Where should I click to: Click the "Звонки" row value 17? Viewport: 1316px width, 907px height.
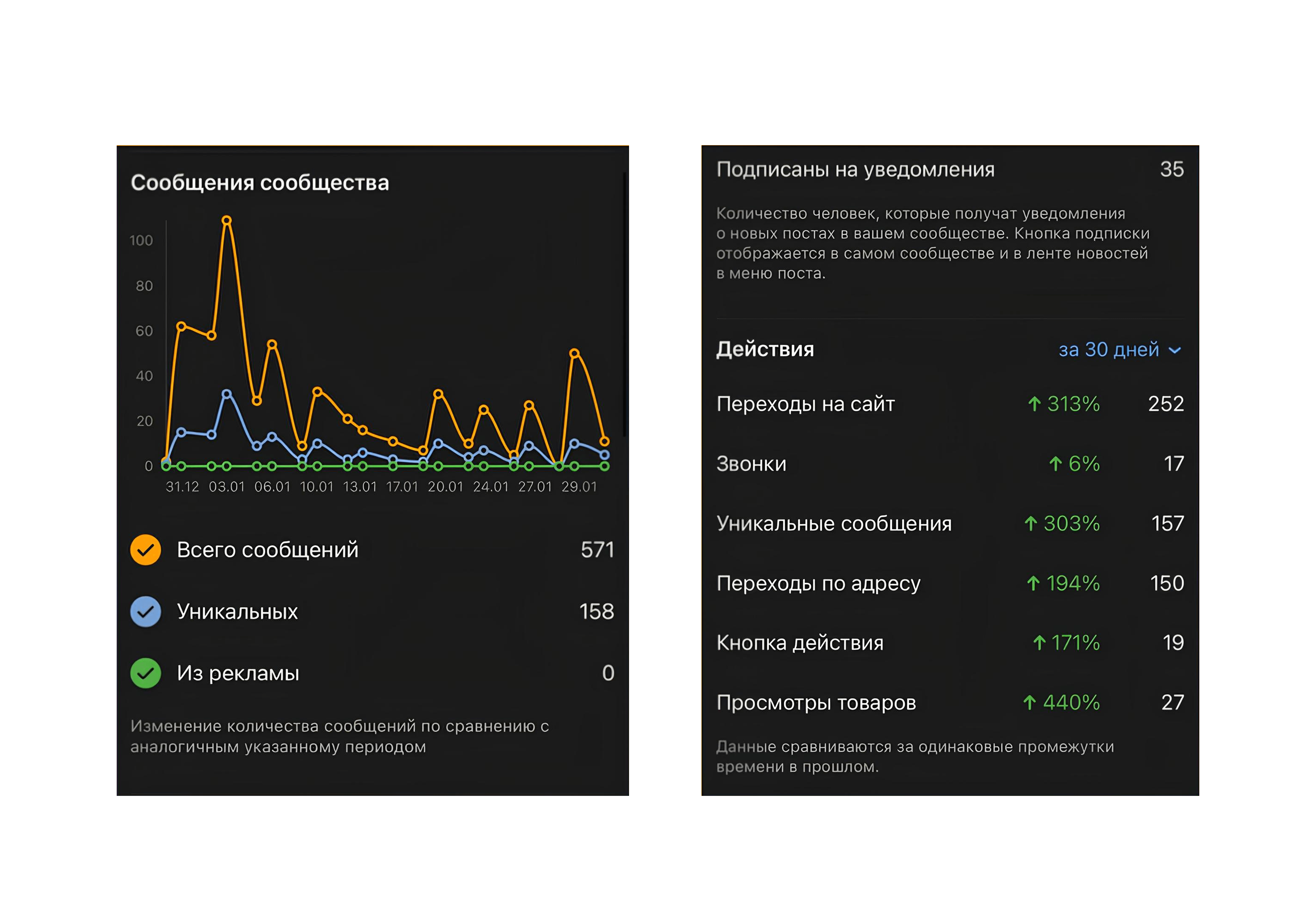click(1174, 464)
